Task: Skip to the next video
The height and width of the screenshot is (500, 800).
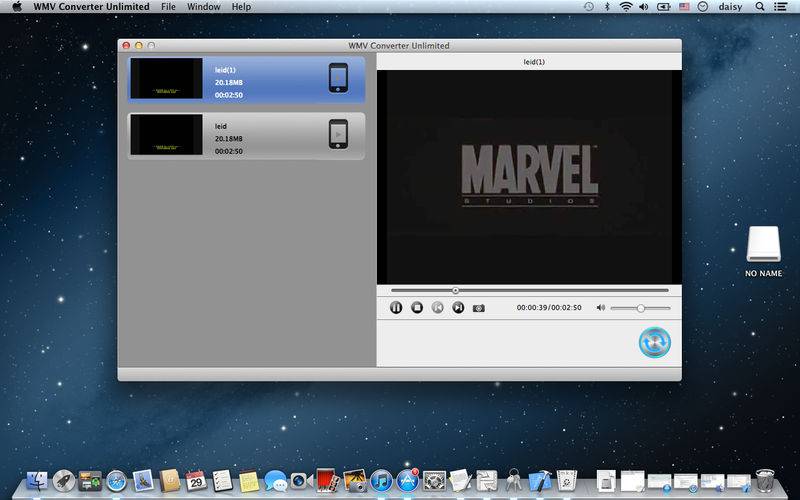Action: 458,308
